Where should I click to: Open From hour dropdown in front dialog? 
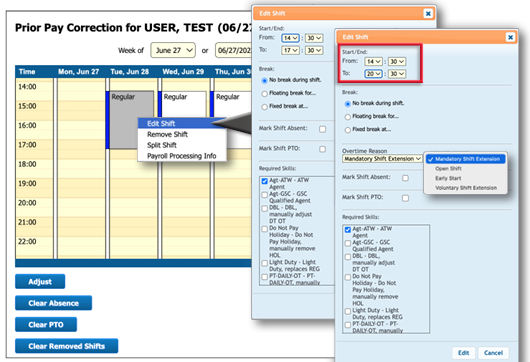[374, 62]
